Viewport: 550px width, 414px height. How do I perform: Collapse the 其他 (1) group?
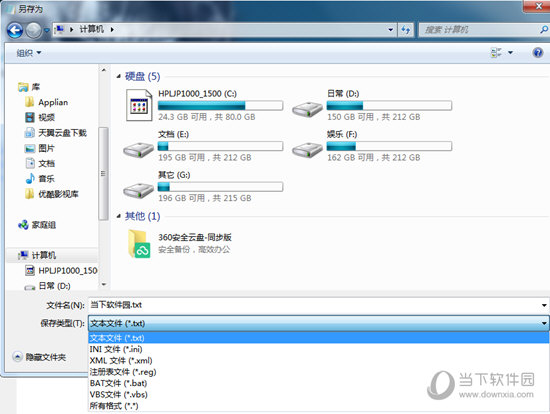tap(119, 216)
